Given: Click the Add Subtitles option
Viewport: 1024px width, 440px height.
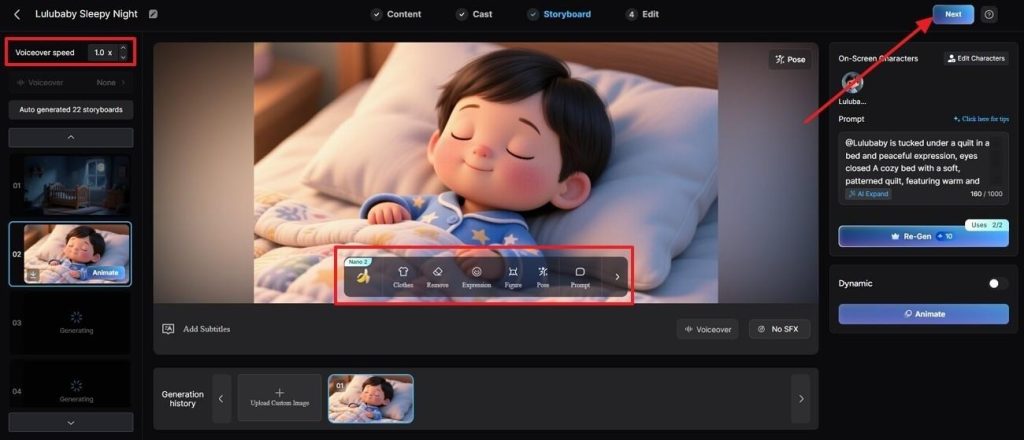Looking at the screenshot, I should 197,329.
